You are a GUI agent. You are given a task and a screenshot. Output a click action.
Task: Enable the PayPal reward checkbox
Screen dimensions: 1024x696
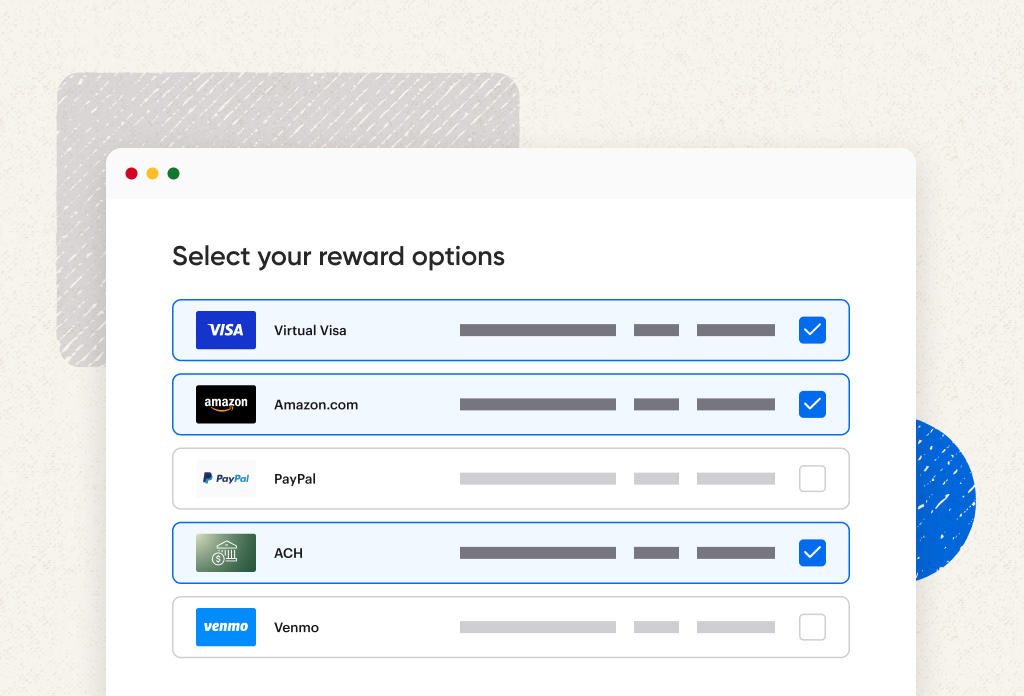coord(812,478)
